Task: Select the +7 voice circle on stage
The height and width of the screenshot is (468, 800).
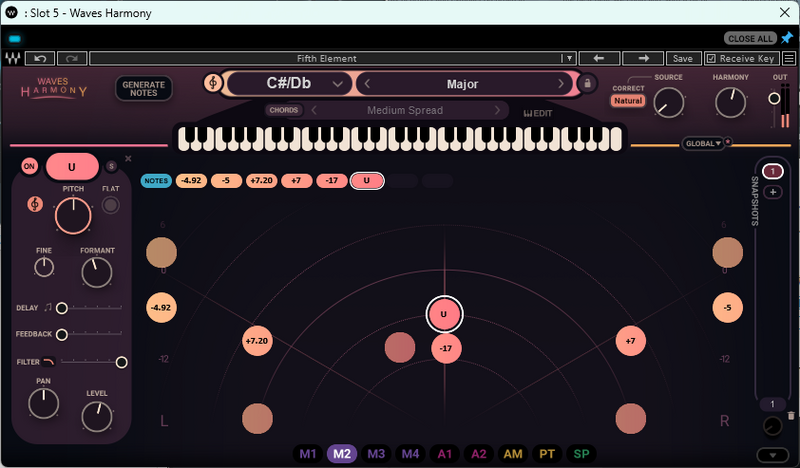Action: click(631, 341)
